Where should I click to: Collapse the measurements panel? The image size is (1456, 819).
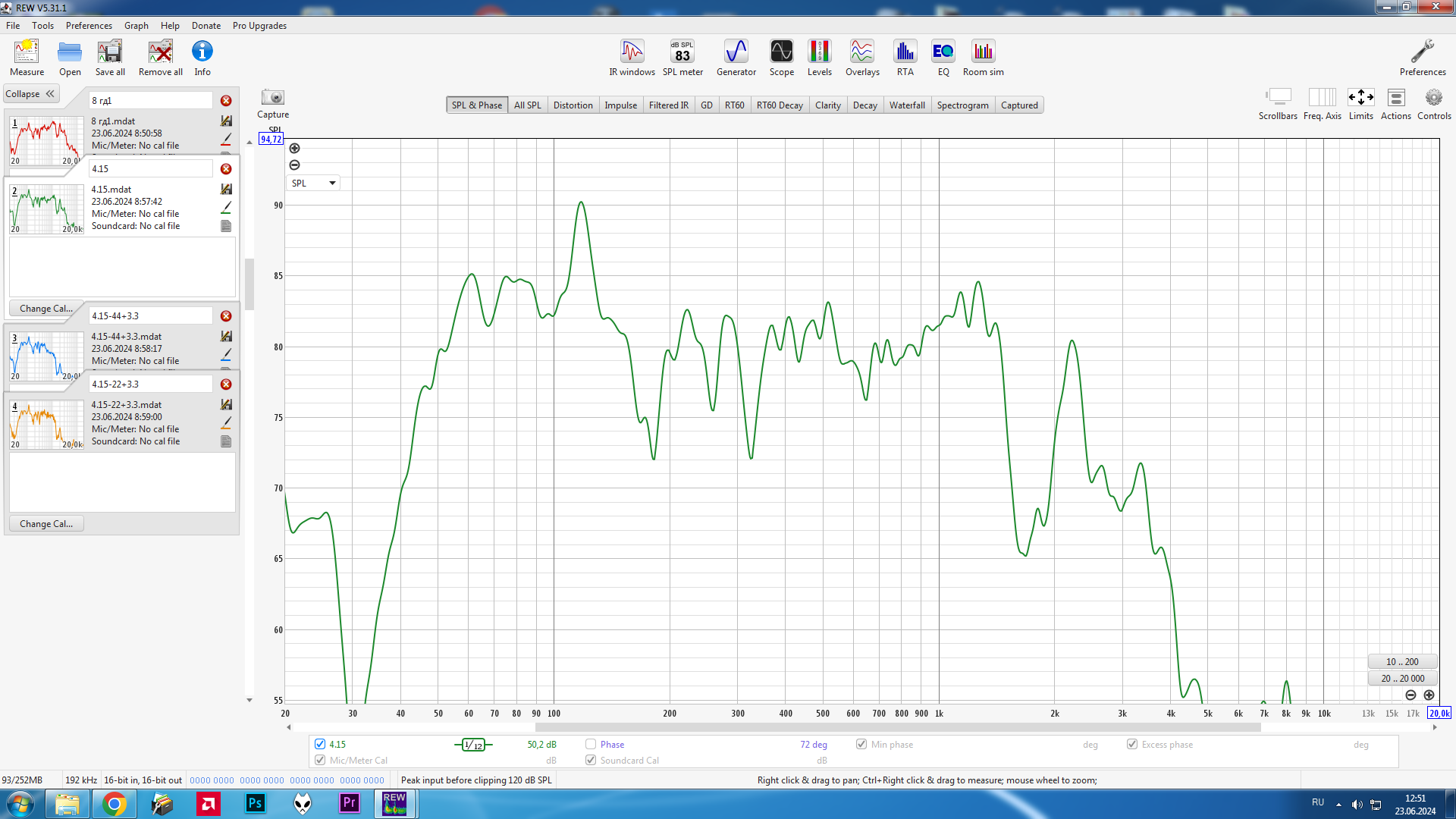click(x=30, y=94)
